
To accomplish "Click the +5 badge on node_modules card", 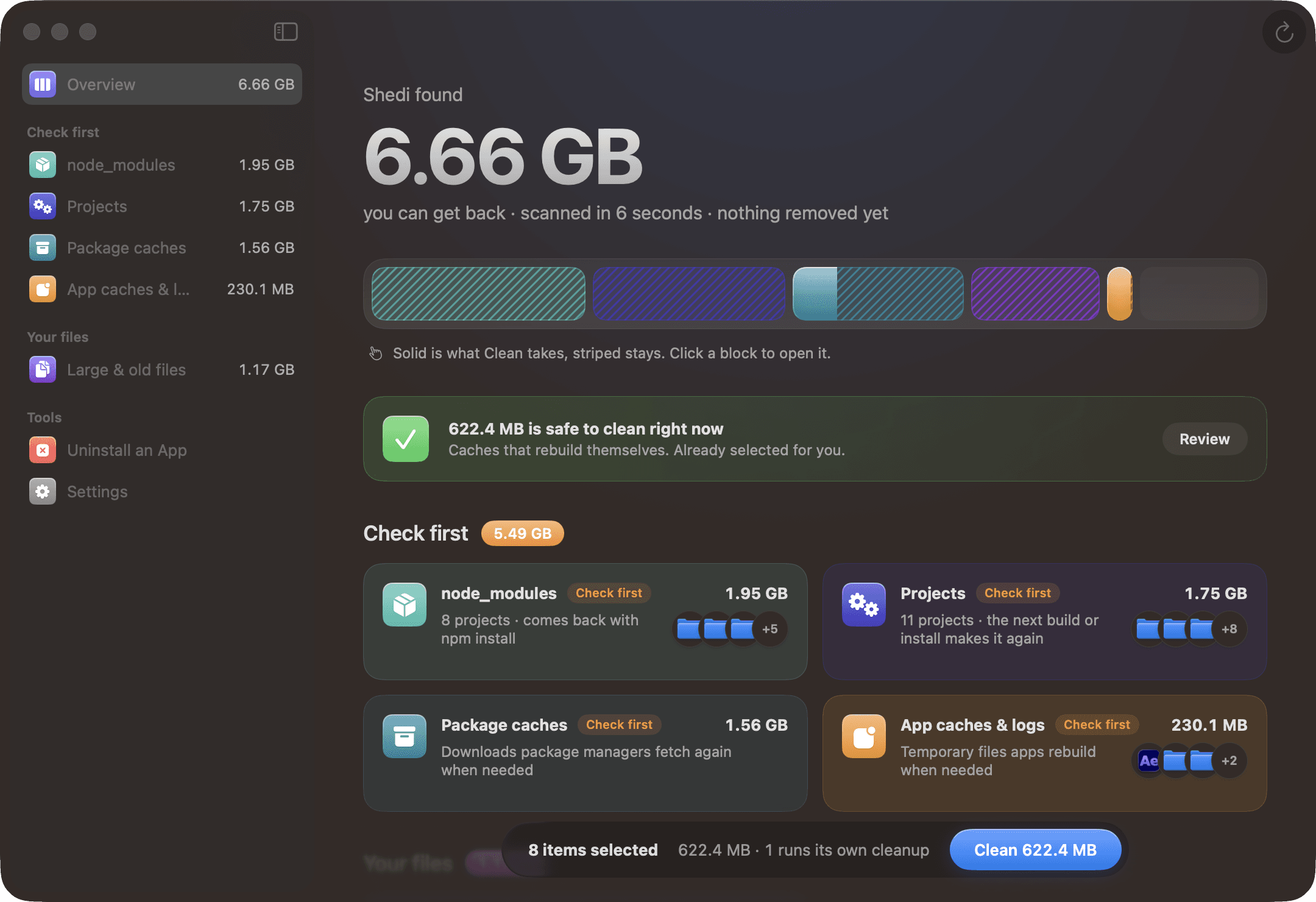I will pos(770,629).
